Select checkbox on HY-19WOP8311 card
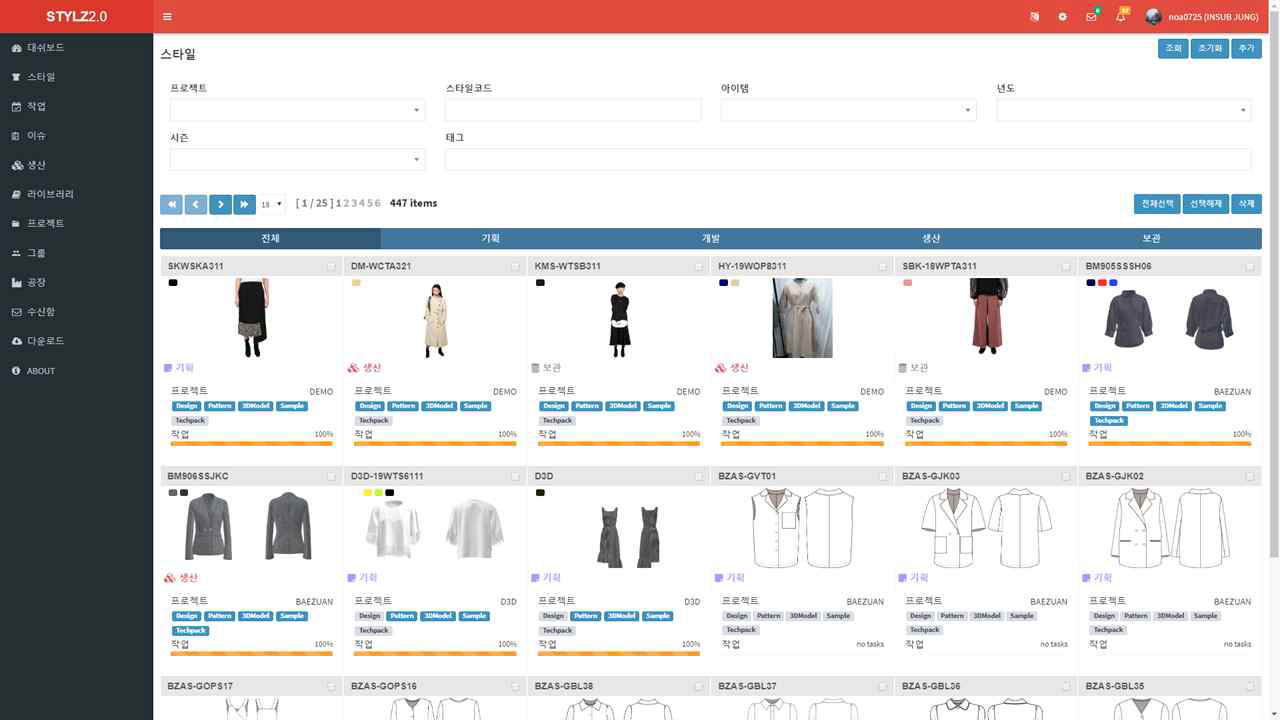Viewport: 1280px width, 720px height. tap(883, 267)
